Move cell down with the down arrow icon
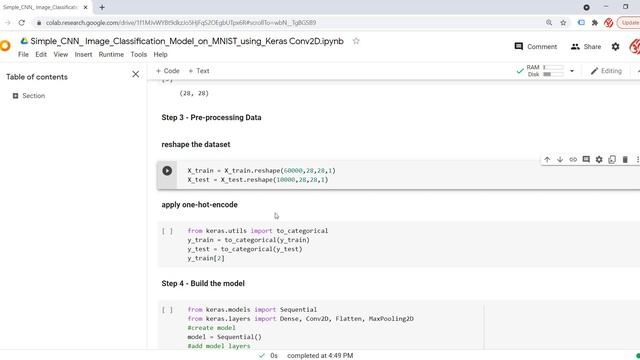Screen dimensions: 640x360 click(560, 160)
